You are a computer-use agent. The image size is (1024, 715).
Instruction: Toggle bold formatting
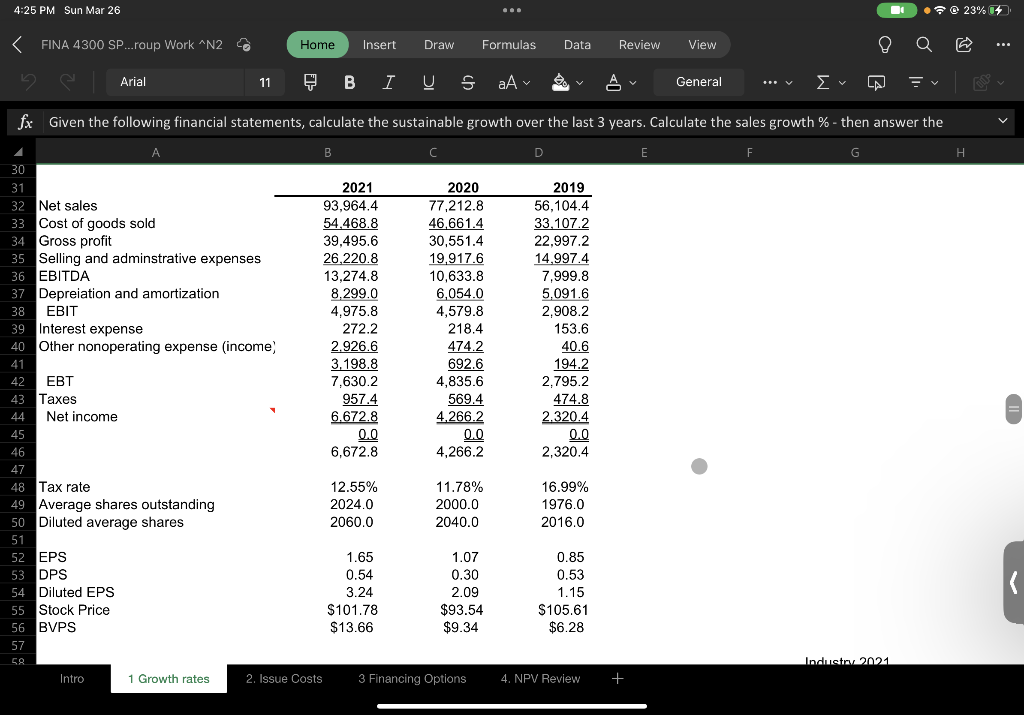349,82
